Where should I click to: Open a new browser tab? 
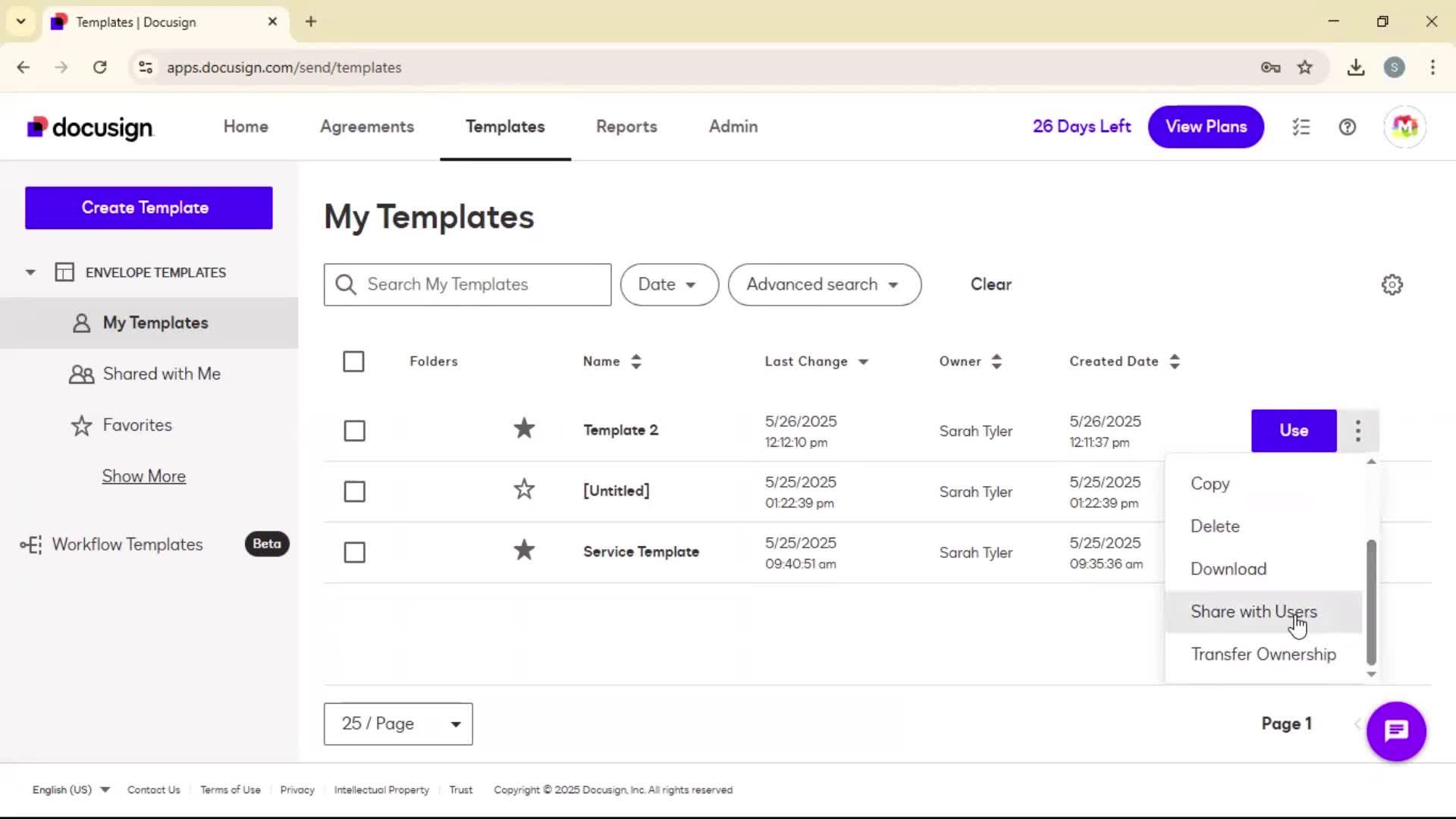coord(311,21)
